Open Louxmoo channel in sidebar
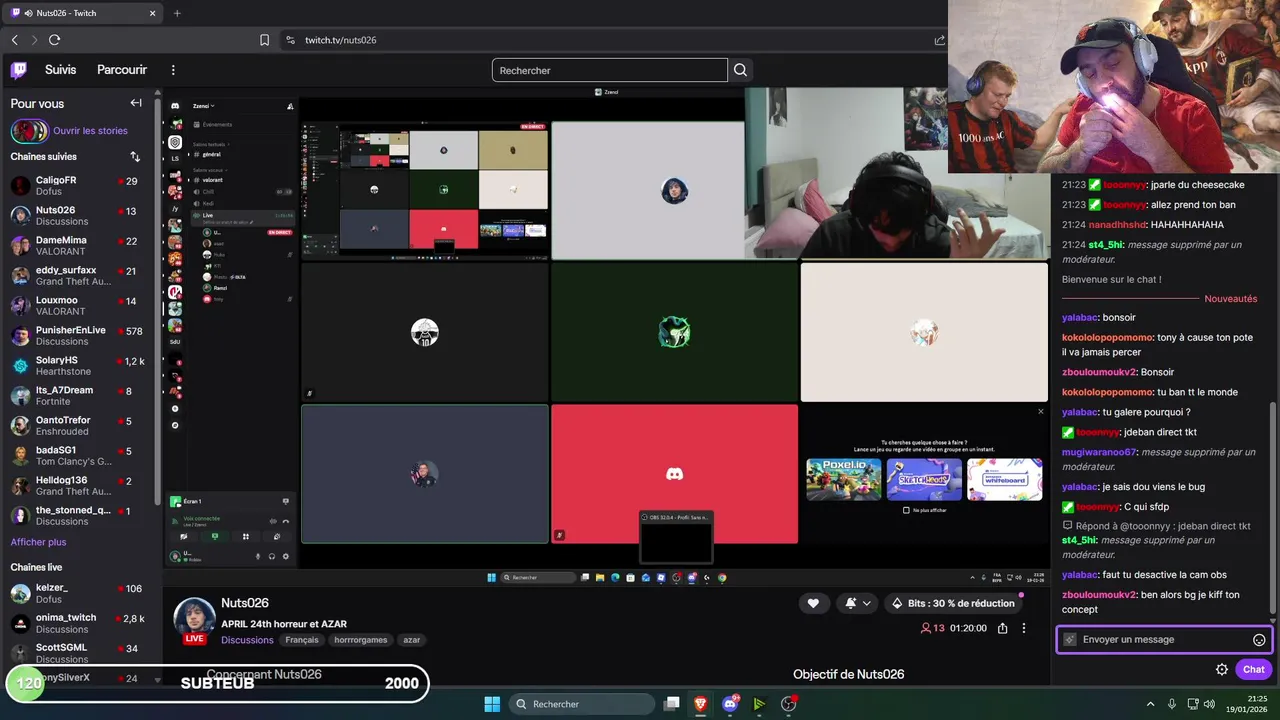This screenshot has height=720, width=1280. [78, 306]
